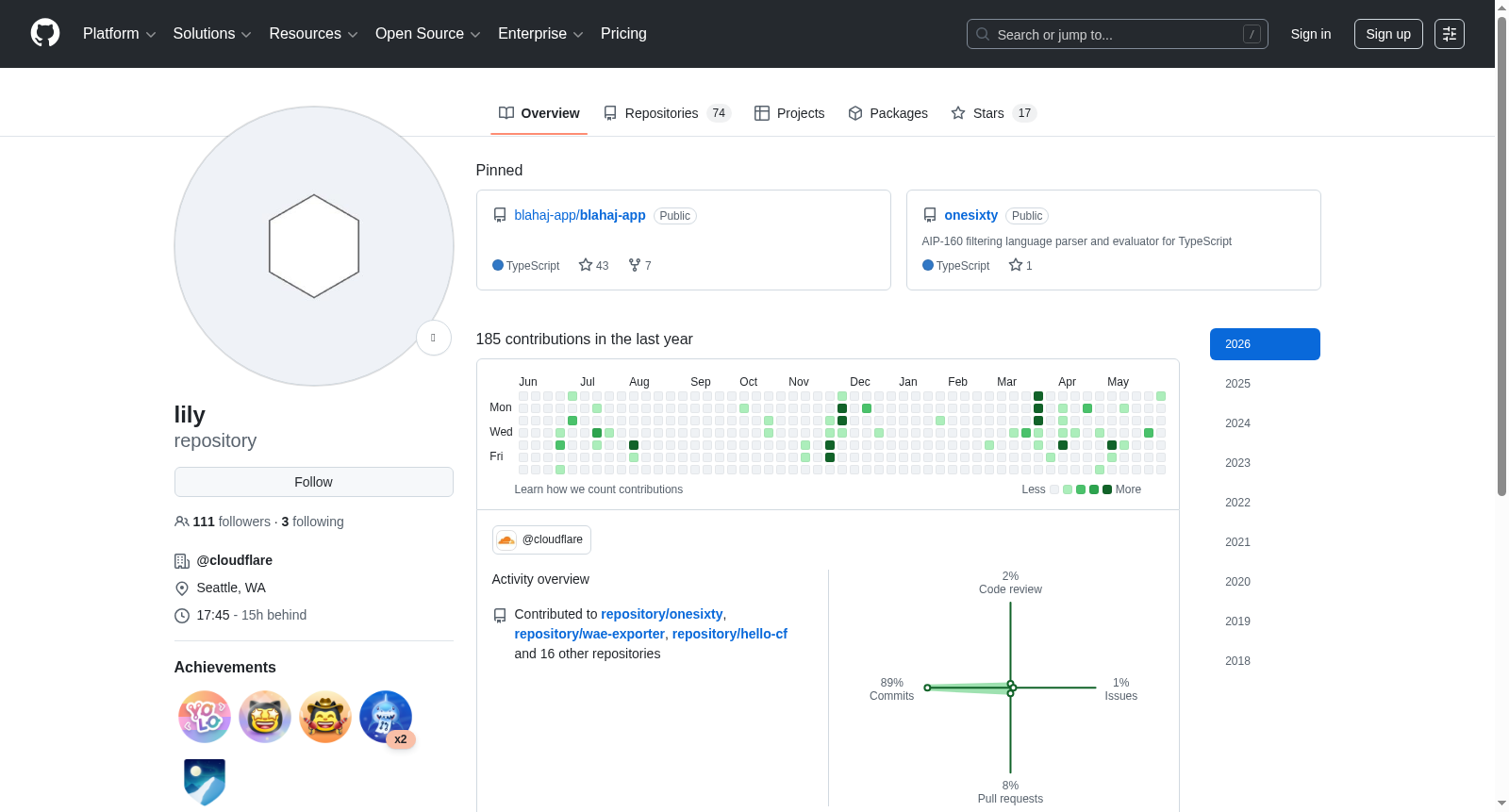Click the Sign in link

click(x=1311, y=34)
